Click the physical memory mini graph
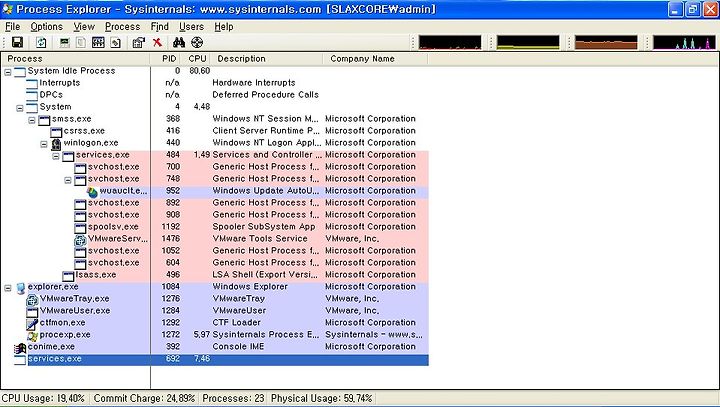 606,42
